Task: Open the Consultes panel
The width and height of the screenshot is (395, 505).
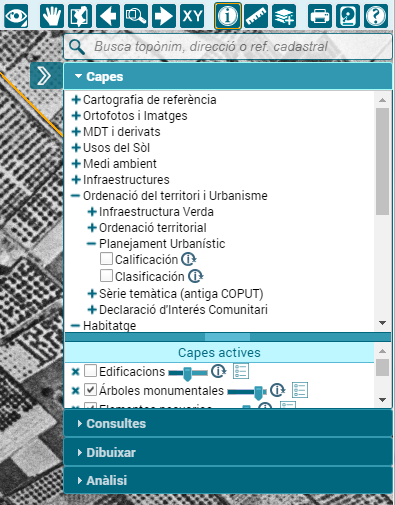Action: (228, 423)
